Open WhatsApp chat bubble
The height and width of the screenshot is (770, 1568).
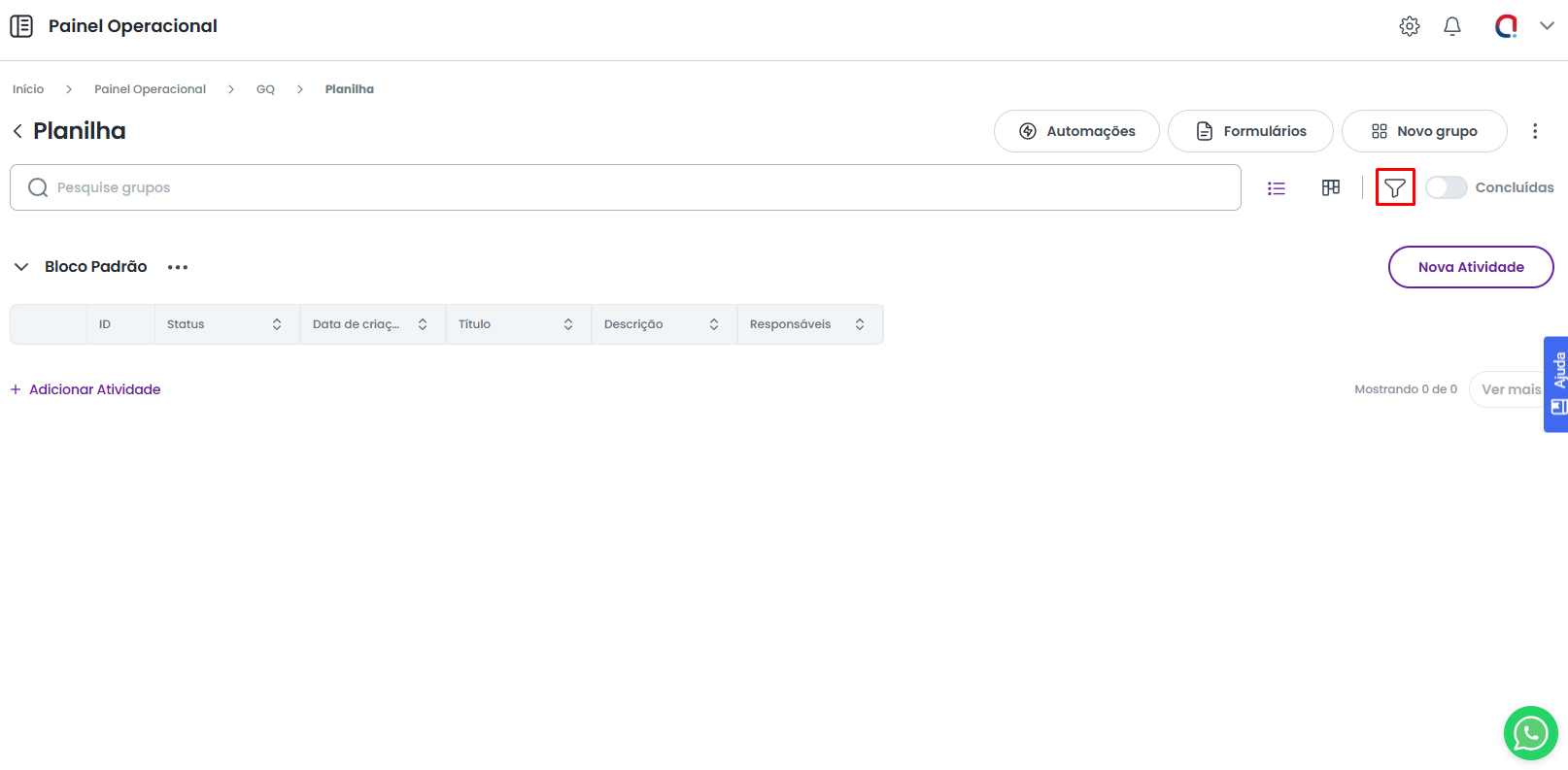[1530, 733]
